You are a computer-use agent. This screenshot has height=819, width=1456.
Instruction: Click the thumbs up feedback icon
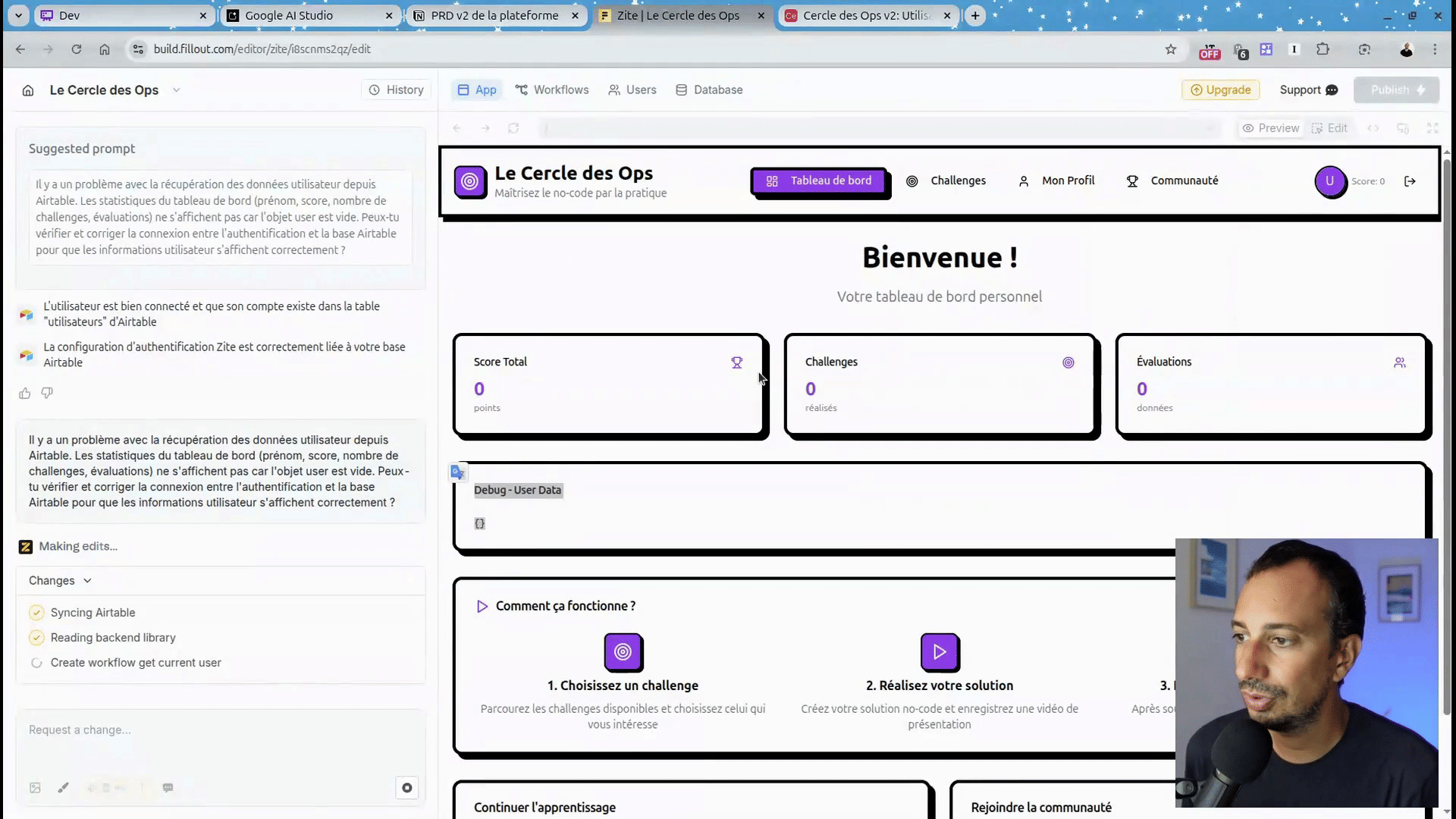(x=25, y=393)
